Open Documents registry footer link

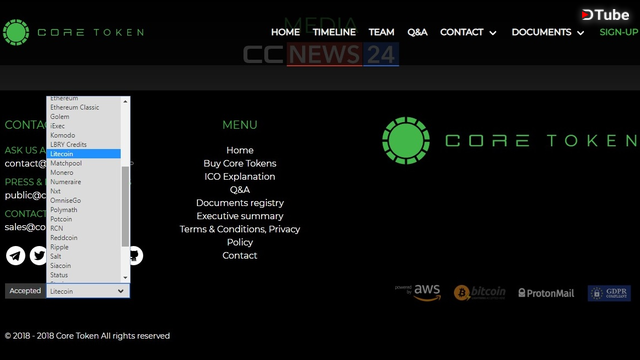pos(240,203)
